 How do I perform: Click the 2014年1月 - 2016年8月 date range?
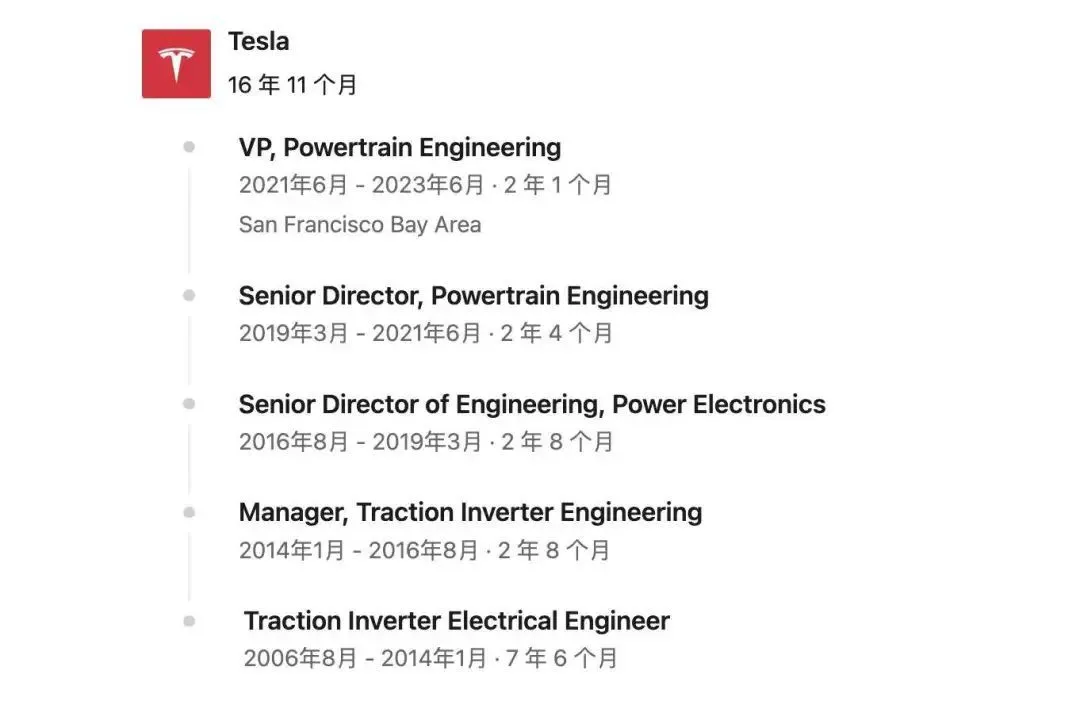click(358, 550)
